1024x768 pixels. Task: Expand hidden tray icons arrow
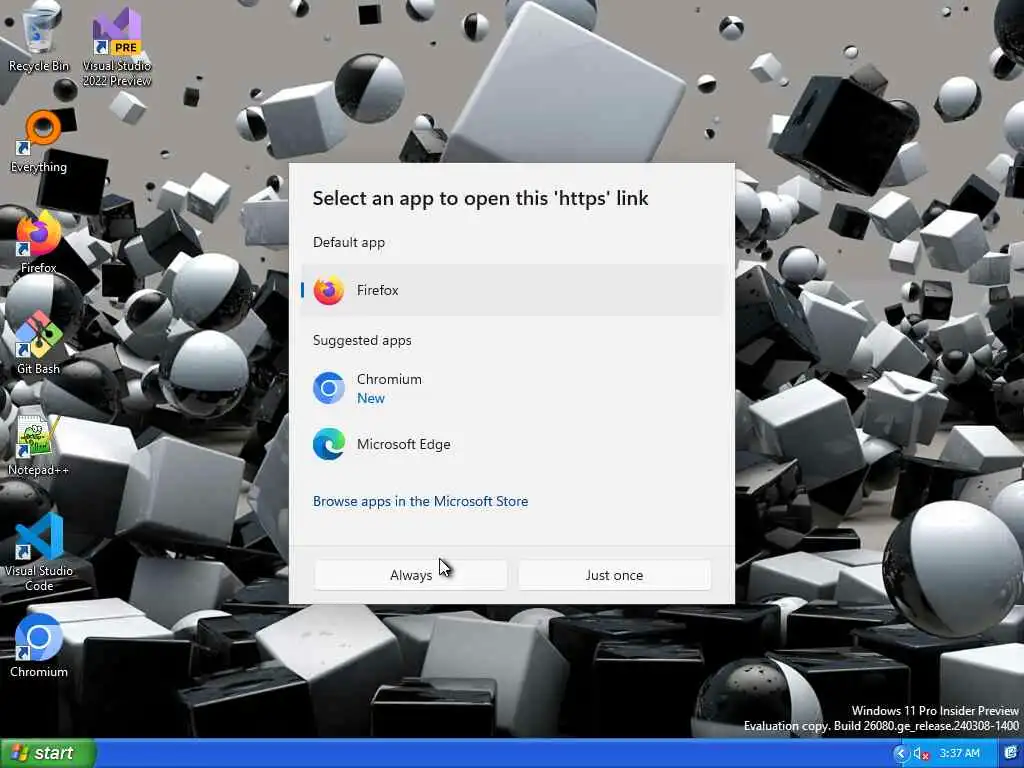[901, 754]
